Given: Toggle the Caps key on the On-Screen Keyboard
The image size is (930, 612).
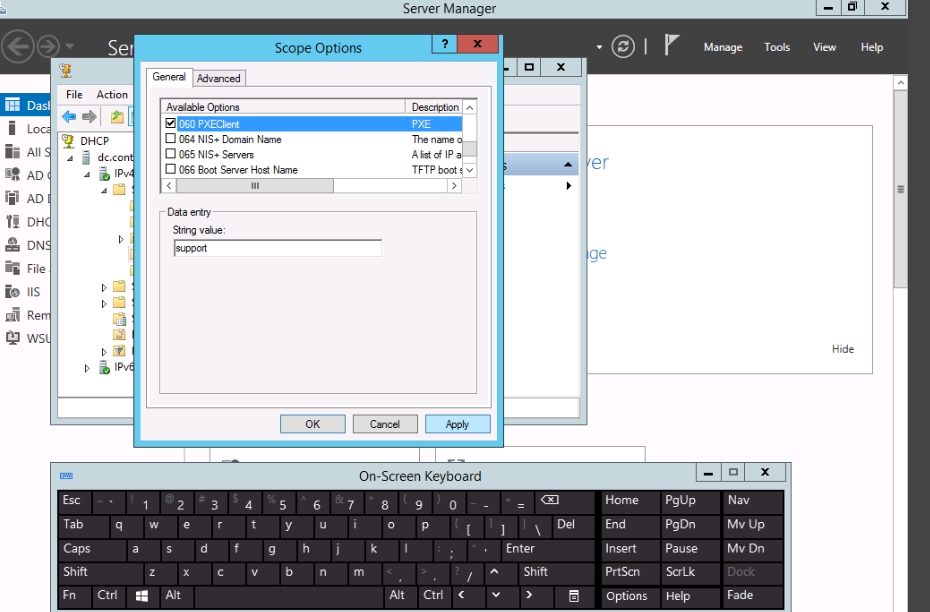Looking at the screenshot, I should click(92, 549).
